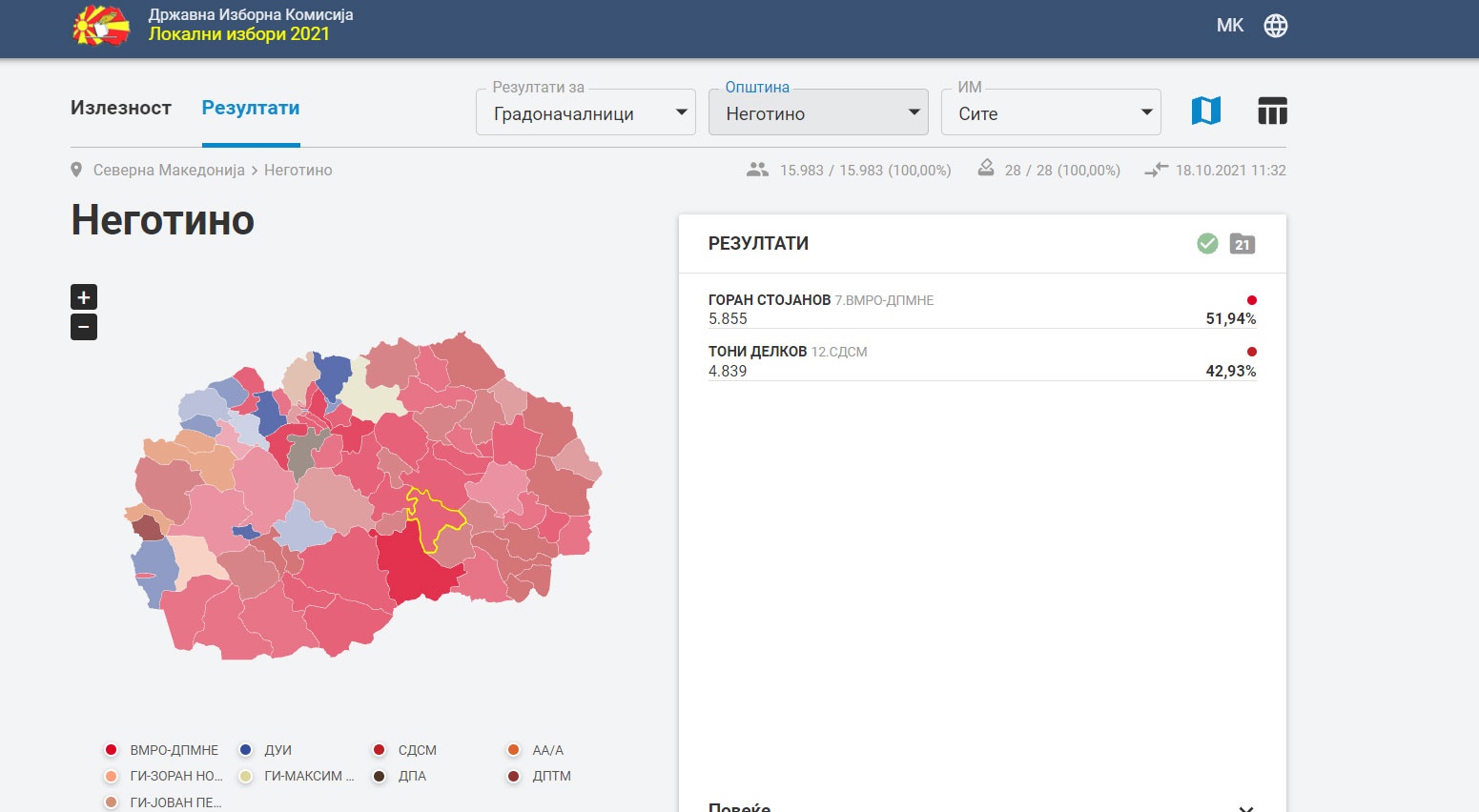Open the folder icon labeled 21

click(x=1242, y=244)
